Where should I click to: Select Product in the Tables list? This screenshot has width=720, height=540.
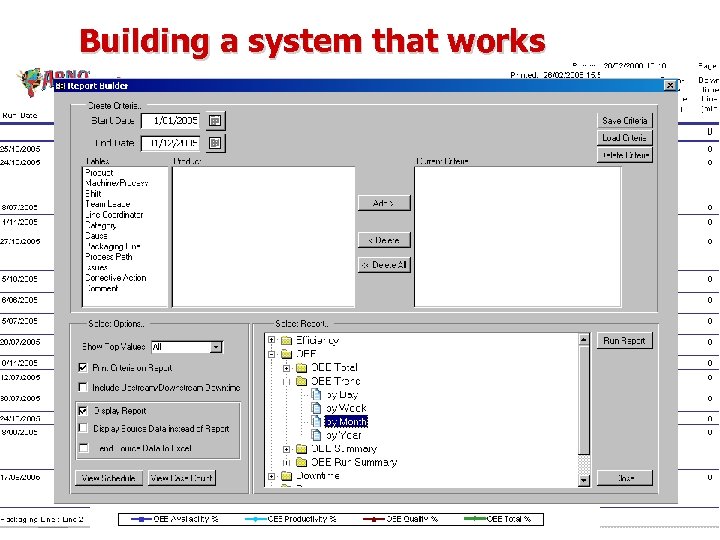coord(99,173)
